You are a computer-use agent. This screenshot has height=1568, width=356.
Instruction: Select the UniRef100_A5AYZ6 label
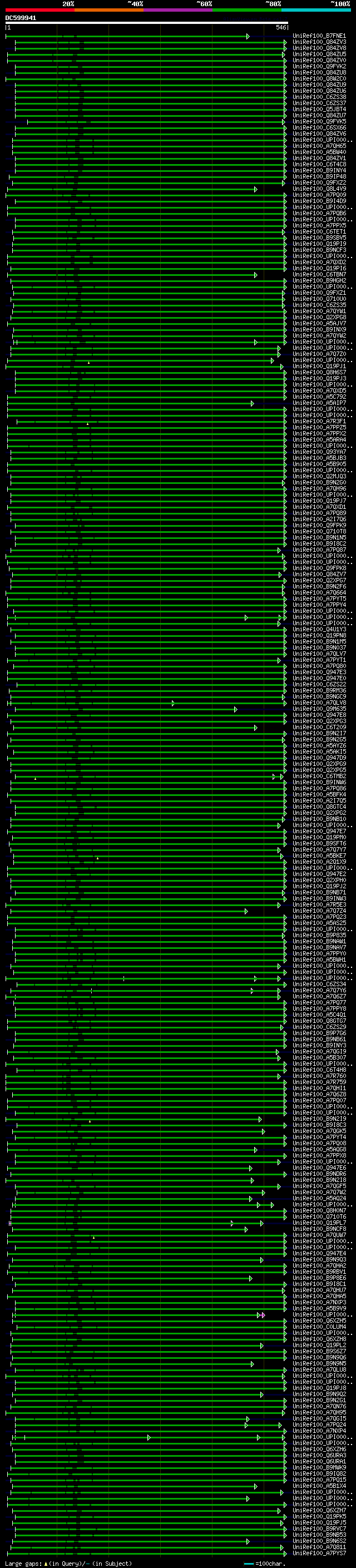[319, 746]
